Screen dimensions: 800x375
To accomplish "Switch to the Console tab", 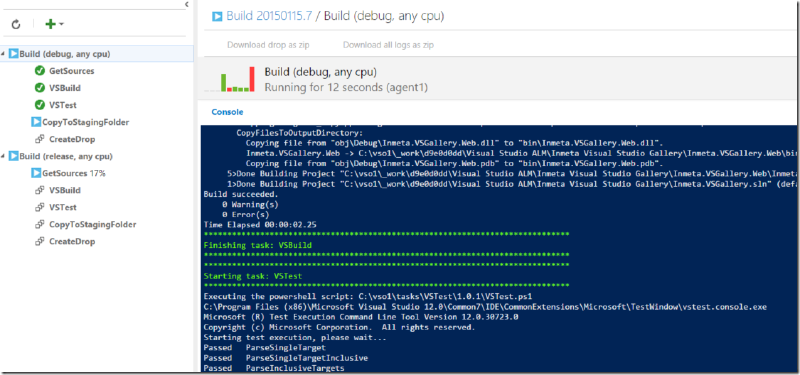I will click(227, 112).
